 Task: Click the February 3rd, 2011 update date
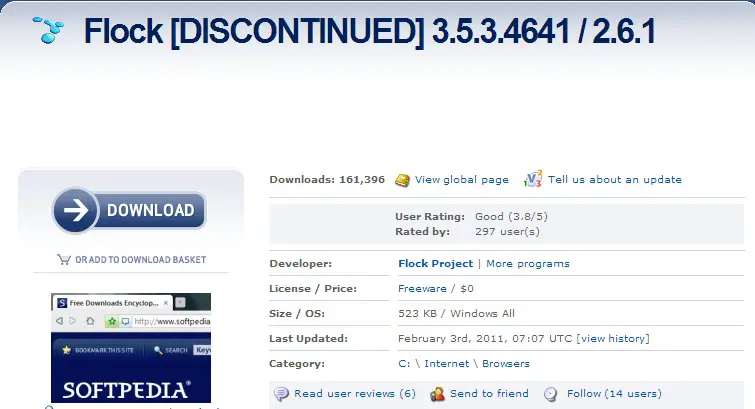click(x=485, y=339)
